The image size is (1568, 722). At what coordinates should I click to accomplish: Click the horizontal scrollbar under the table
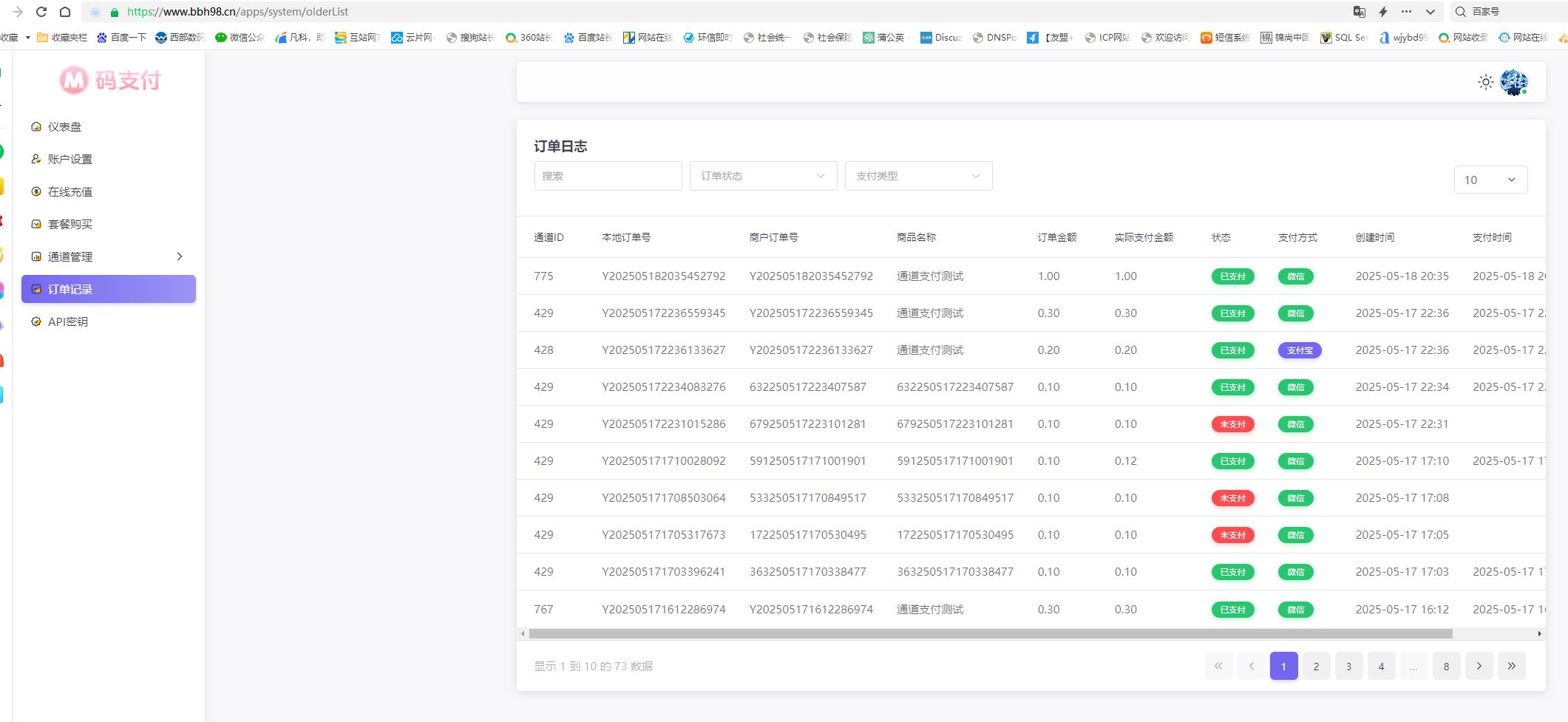(x=991, y=633)
